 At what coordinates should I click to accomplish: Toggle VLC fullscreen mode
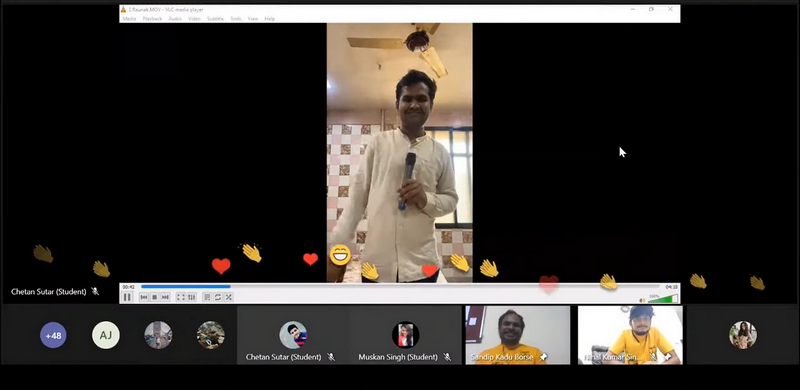(181, 297)
